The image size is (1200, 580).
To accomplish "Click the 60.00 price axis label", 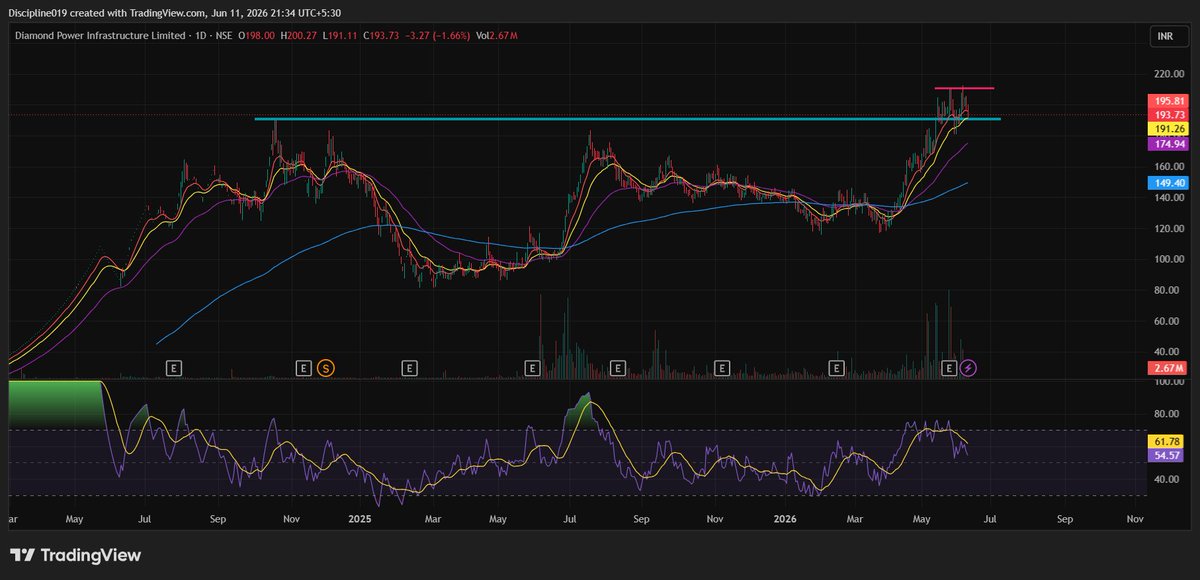I will pyautogui.click(x=1169, y=321).
